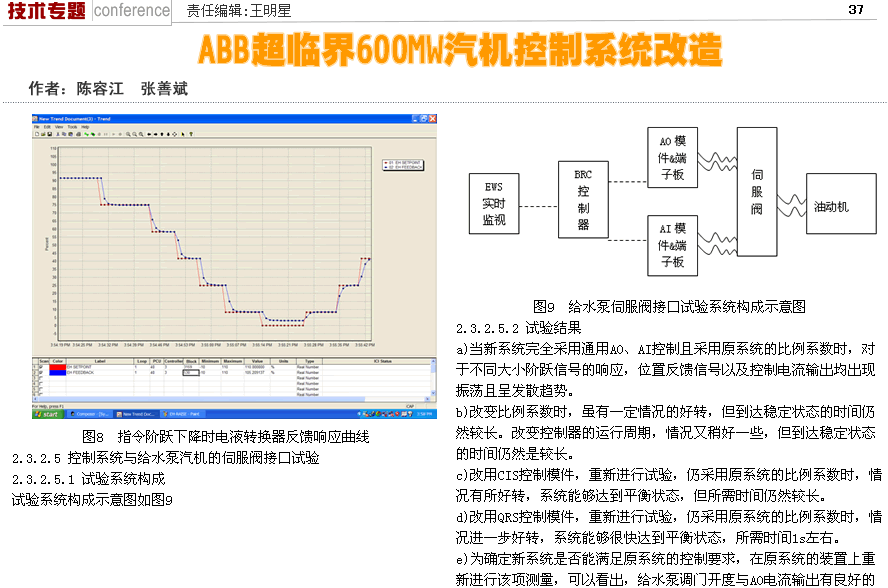Toggle Scan checkbox for EH SETPOINT row
The height and width of the screenshot is (588, 888).
pos(42,368)
